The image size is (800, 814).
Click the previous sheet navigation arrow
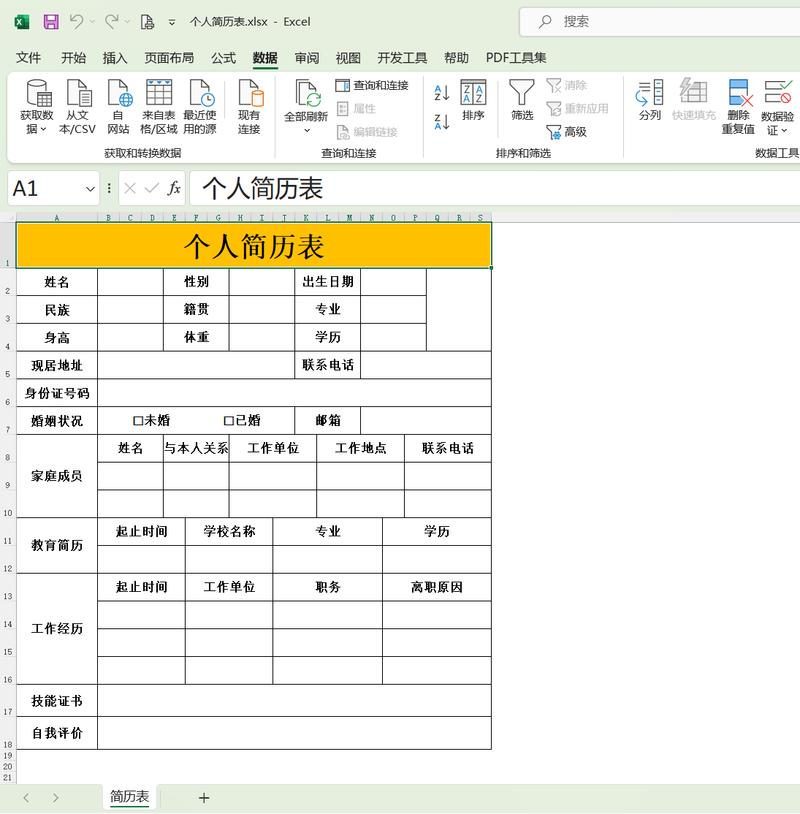click(x=26, y=797)
